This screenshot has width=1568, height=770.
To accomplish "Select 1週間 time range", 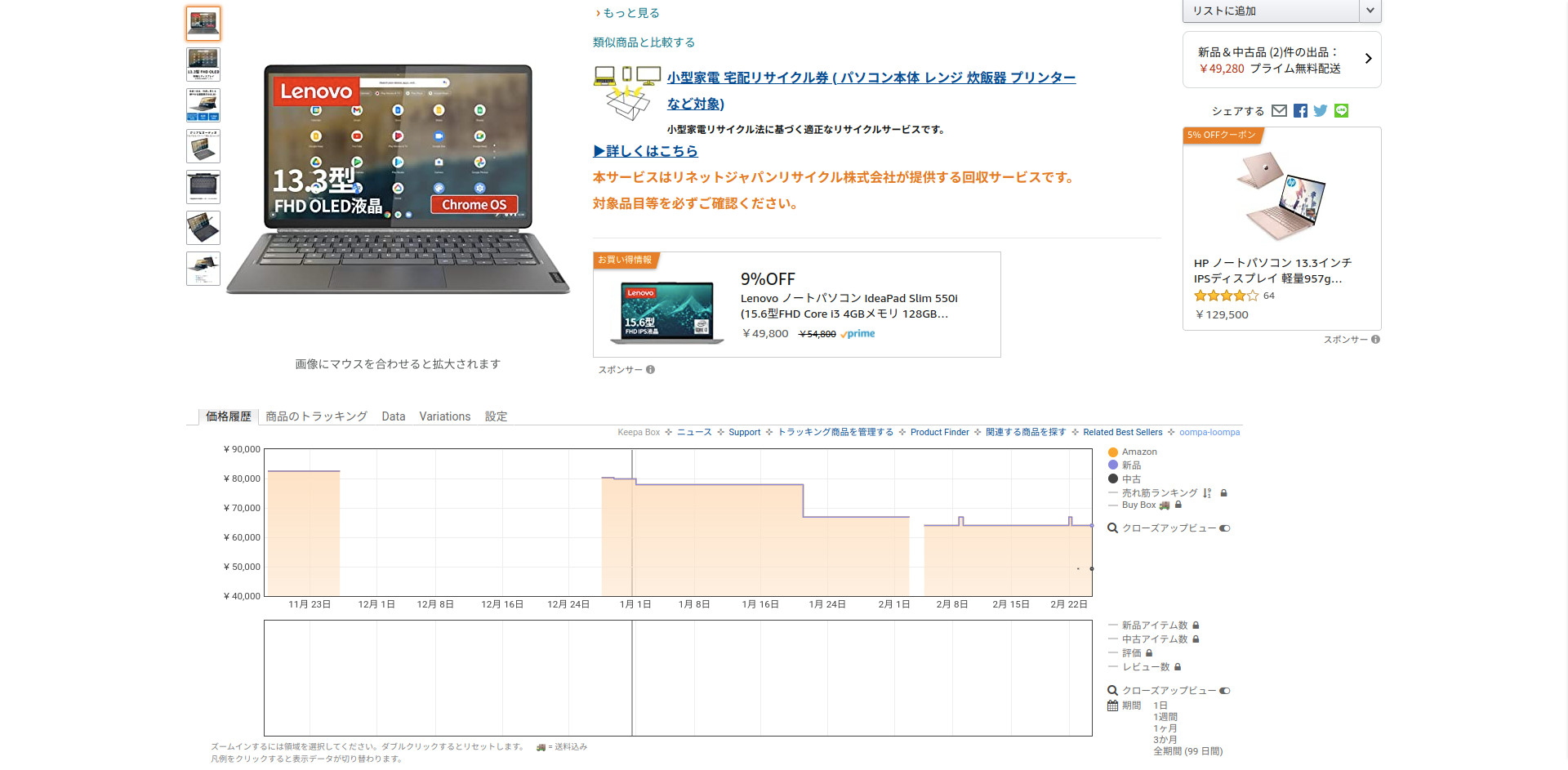I will pyautogui.click(x=1165, y=717).
